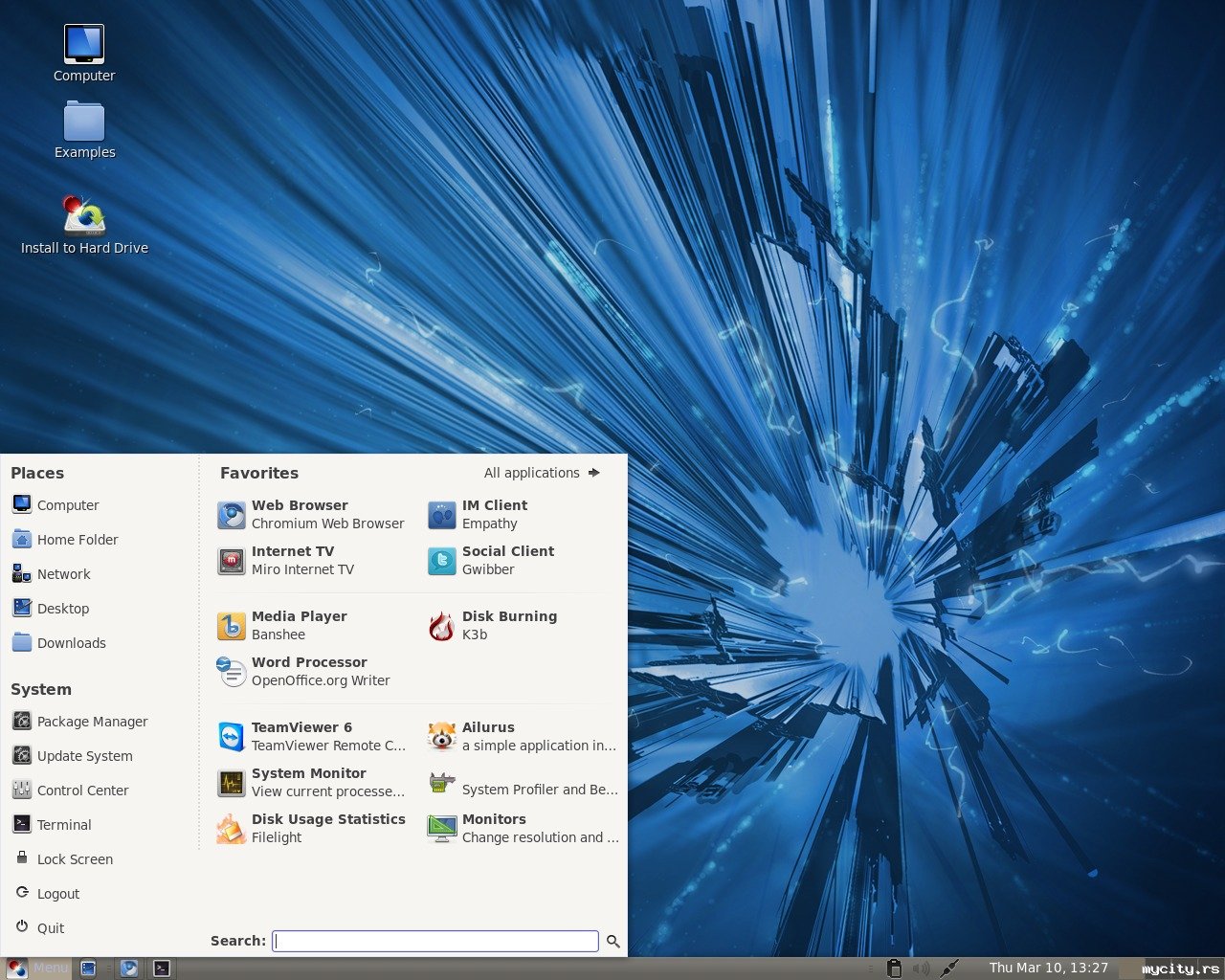Launch System Profiler and Benchmark favorite
Screen dimensions: 1225x980
(x=523, y=783)
